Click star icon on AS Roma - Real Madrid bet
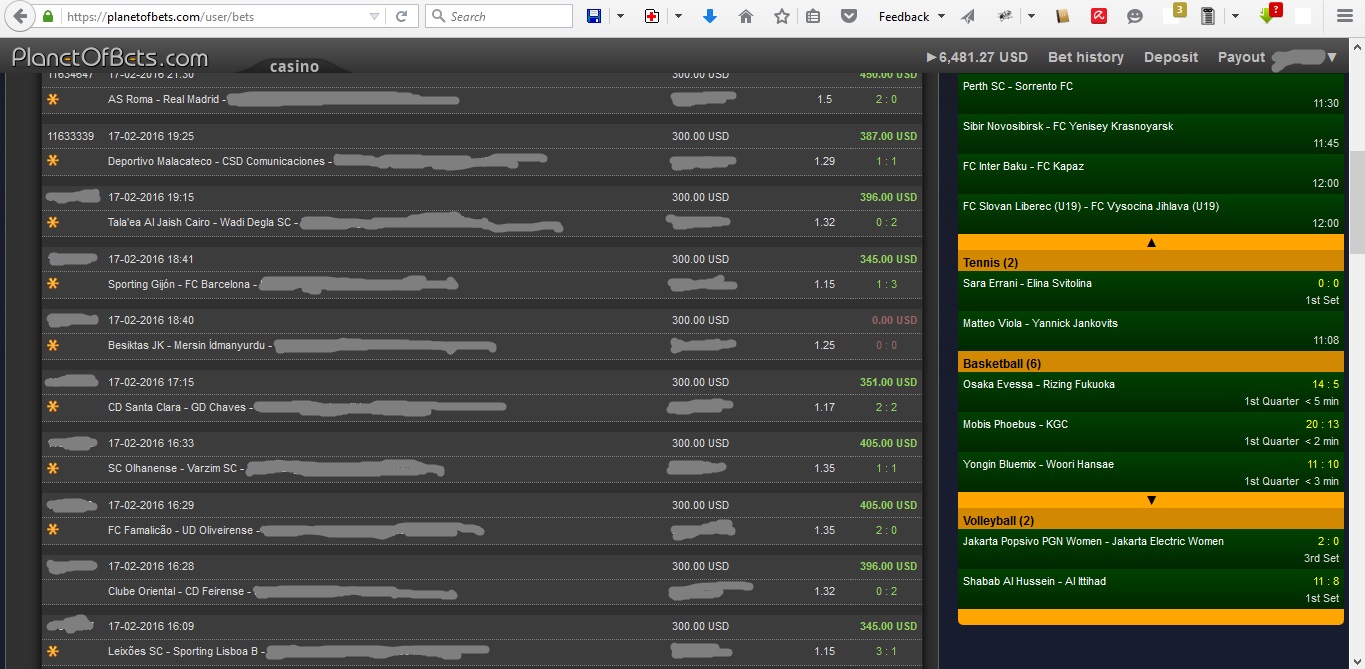The image size is (1365, 669). pos(53,99)
